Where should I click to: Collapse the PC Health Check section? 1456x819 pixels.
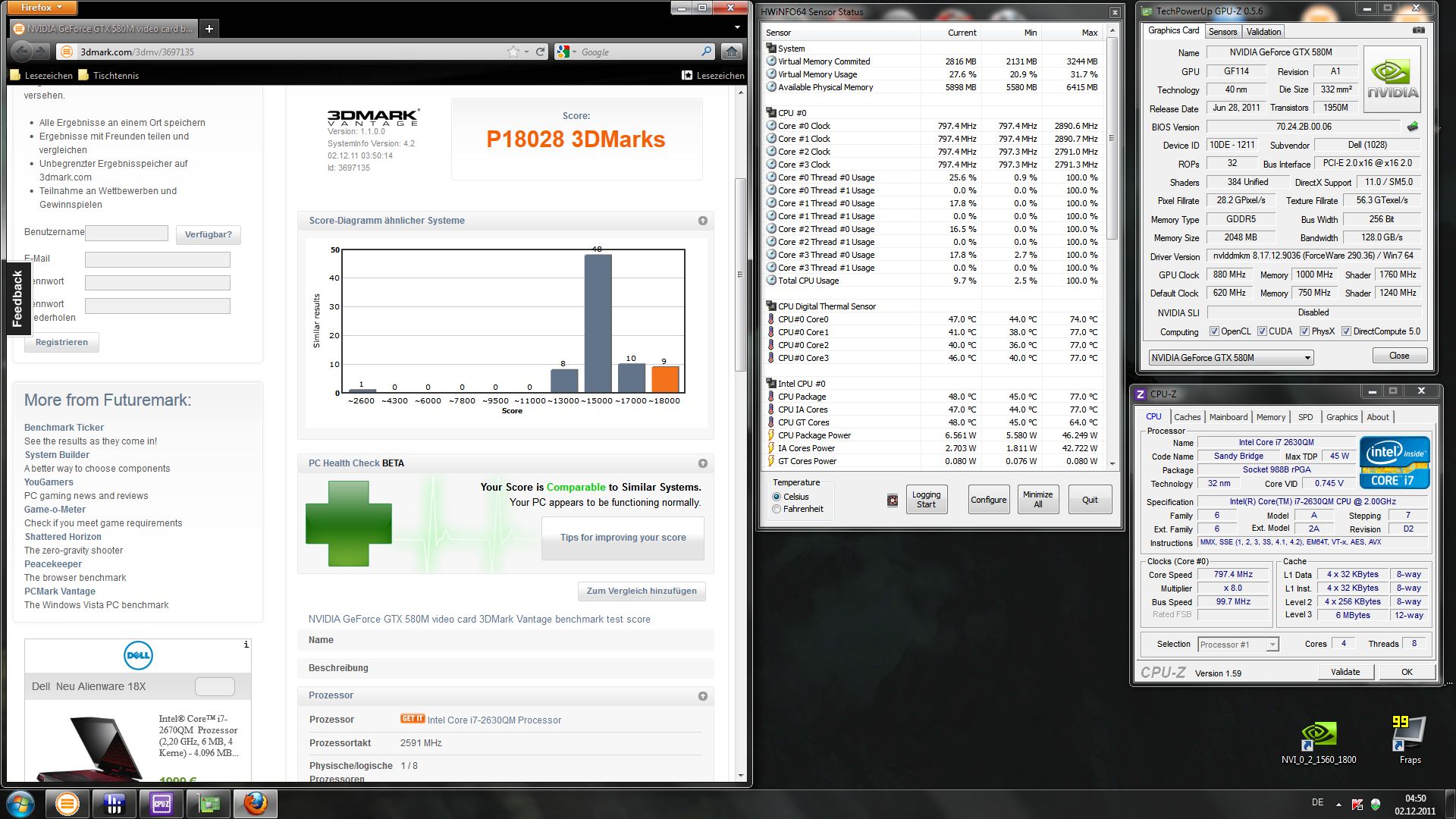(703, 463)
